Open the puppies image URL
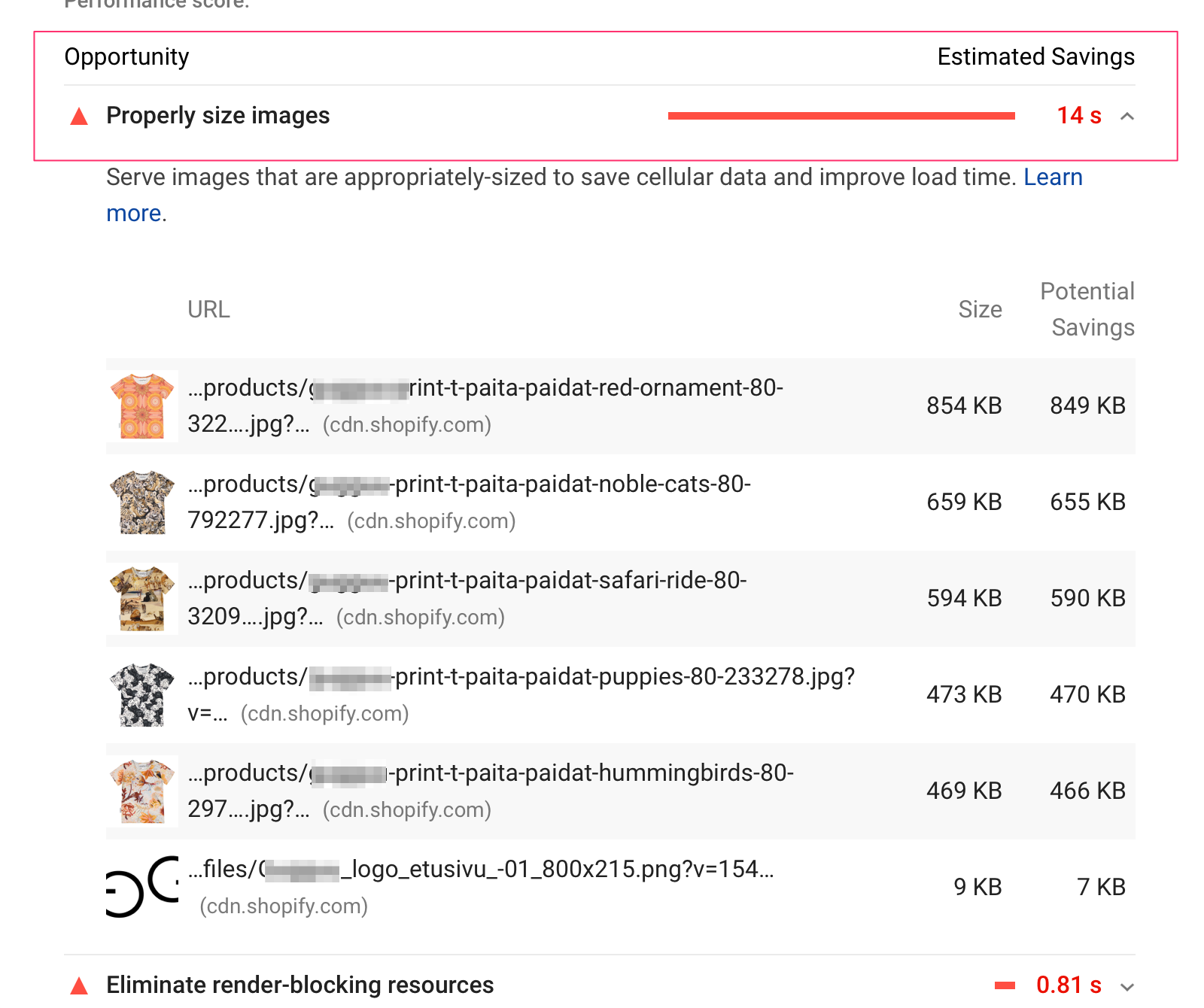The height and width of the screenshot is (1008, 1204). [x=521, y=677]
